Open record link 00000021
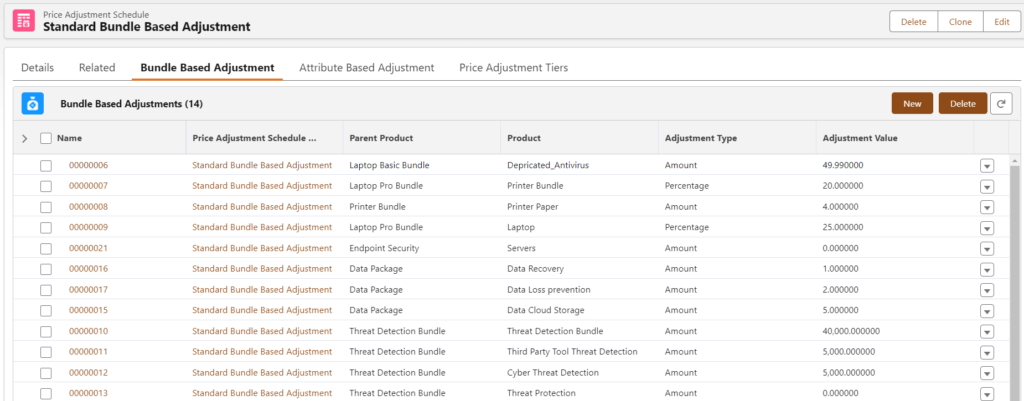This screenshot has width=1024, height=401. 88,248
